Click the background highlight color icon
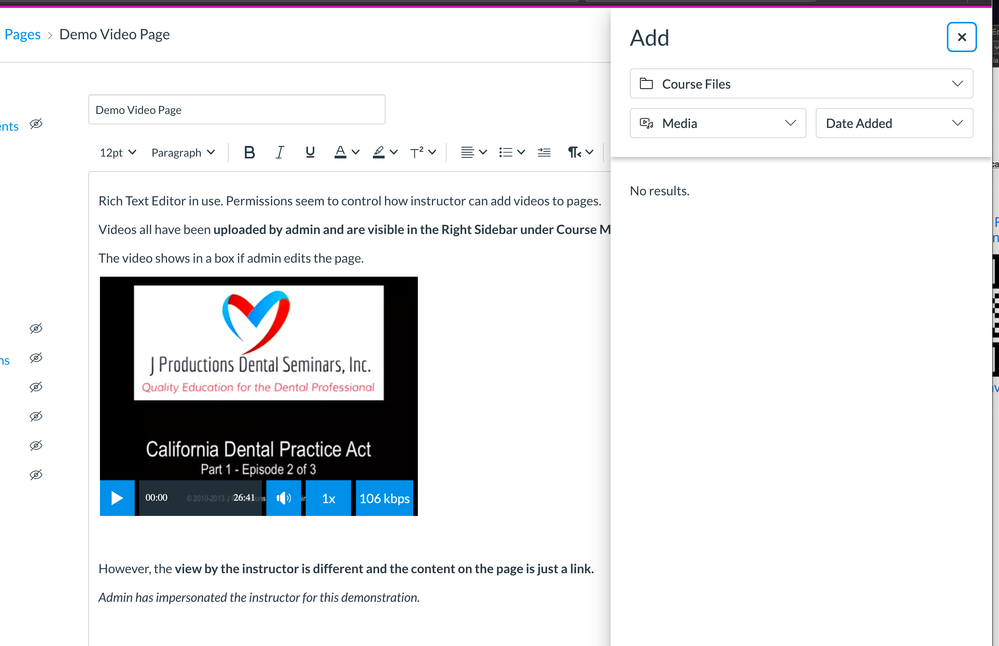999x646 pixels. 379,152
